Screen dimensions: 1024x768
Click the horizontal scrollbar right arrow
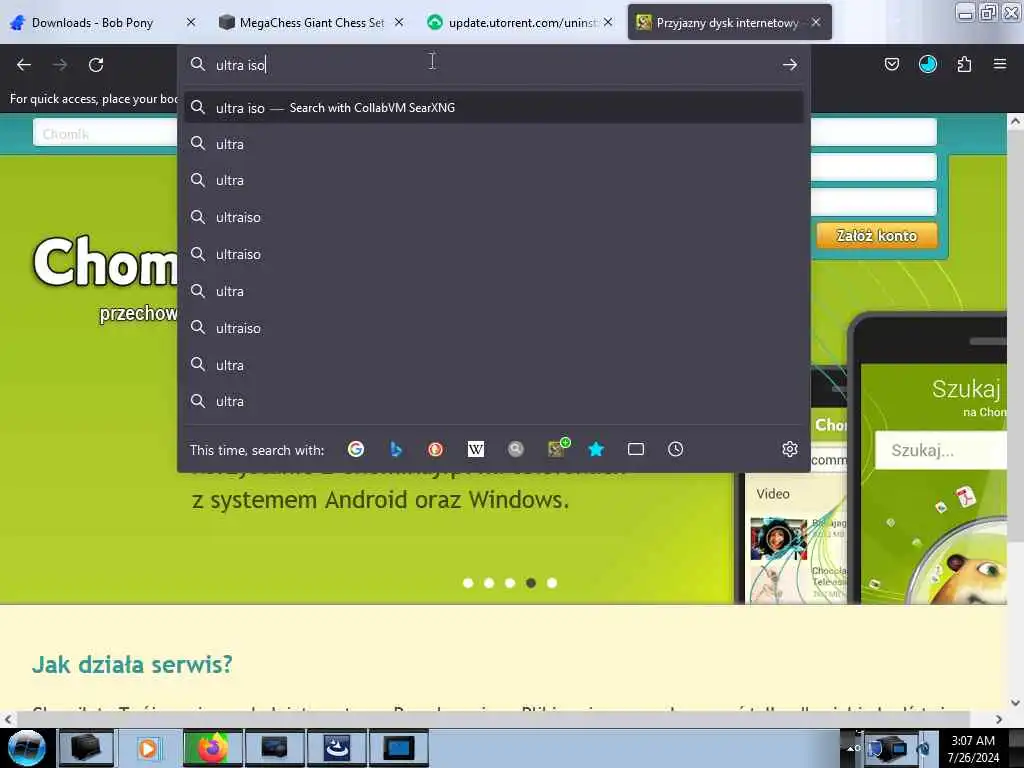(x=999, y=719)
